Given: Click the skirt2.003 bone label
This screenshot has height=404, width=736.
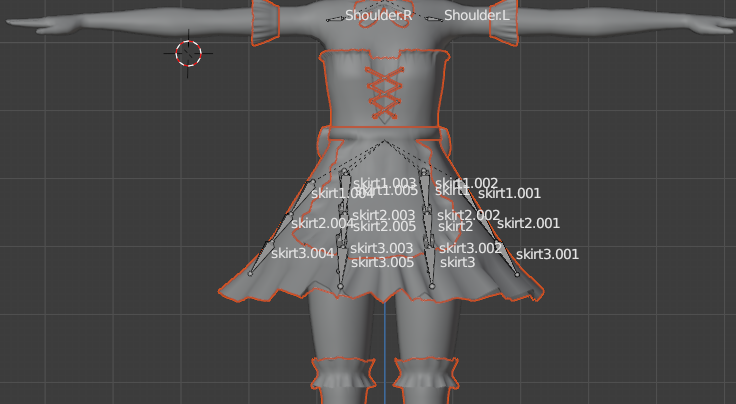Looking at the screenshot, I should click(383, 215).
